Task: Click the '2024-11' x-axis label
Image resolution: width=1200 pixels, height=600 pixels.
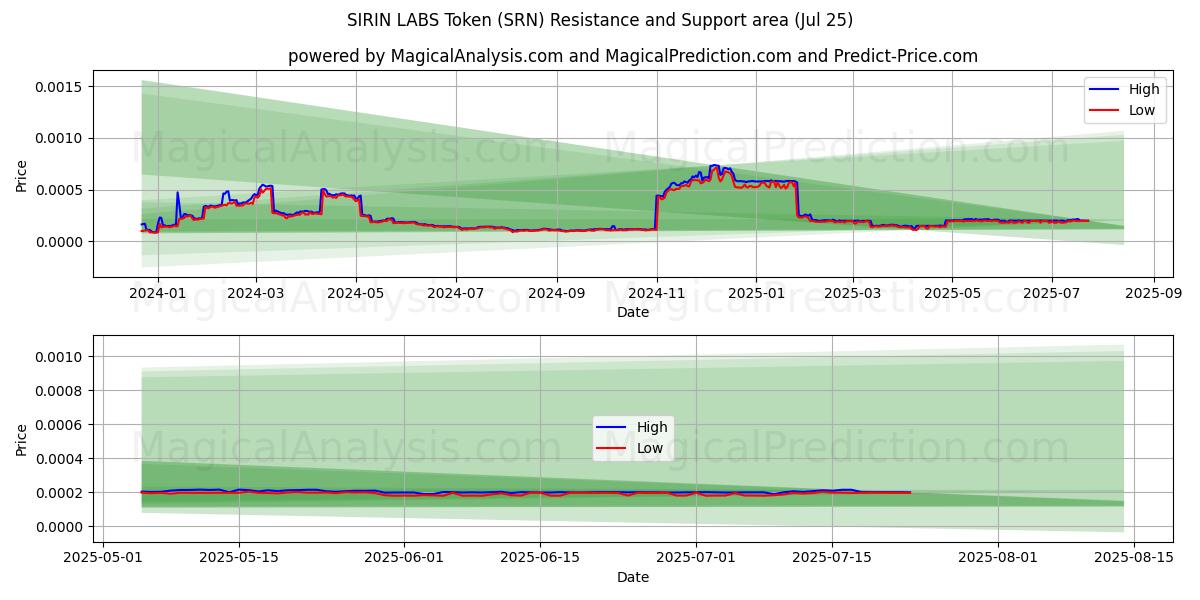Action: pos(657,293)
